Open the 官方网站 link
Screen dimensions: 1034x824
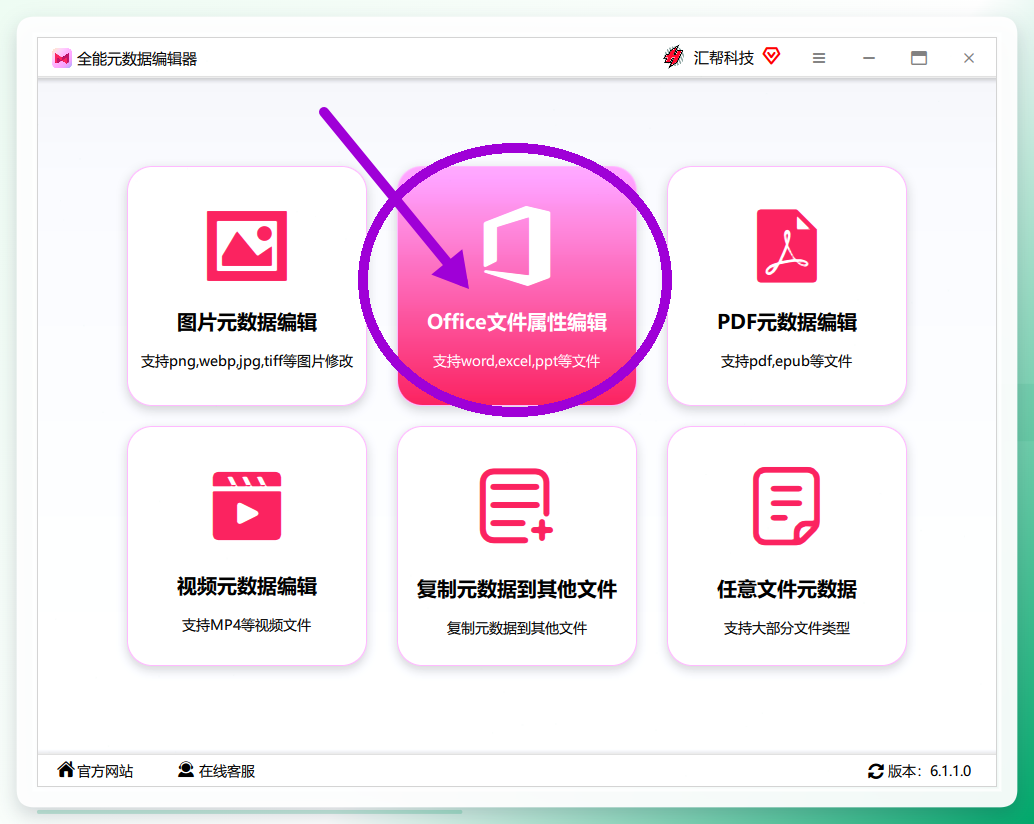point(106,771)
